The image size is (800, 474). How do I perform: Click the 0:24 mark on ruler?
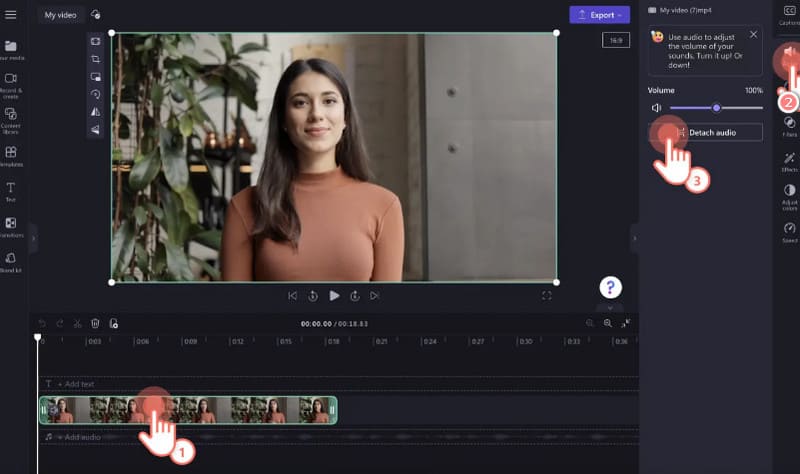click(x=430, y=341)
